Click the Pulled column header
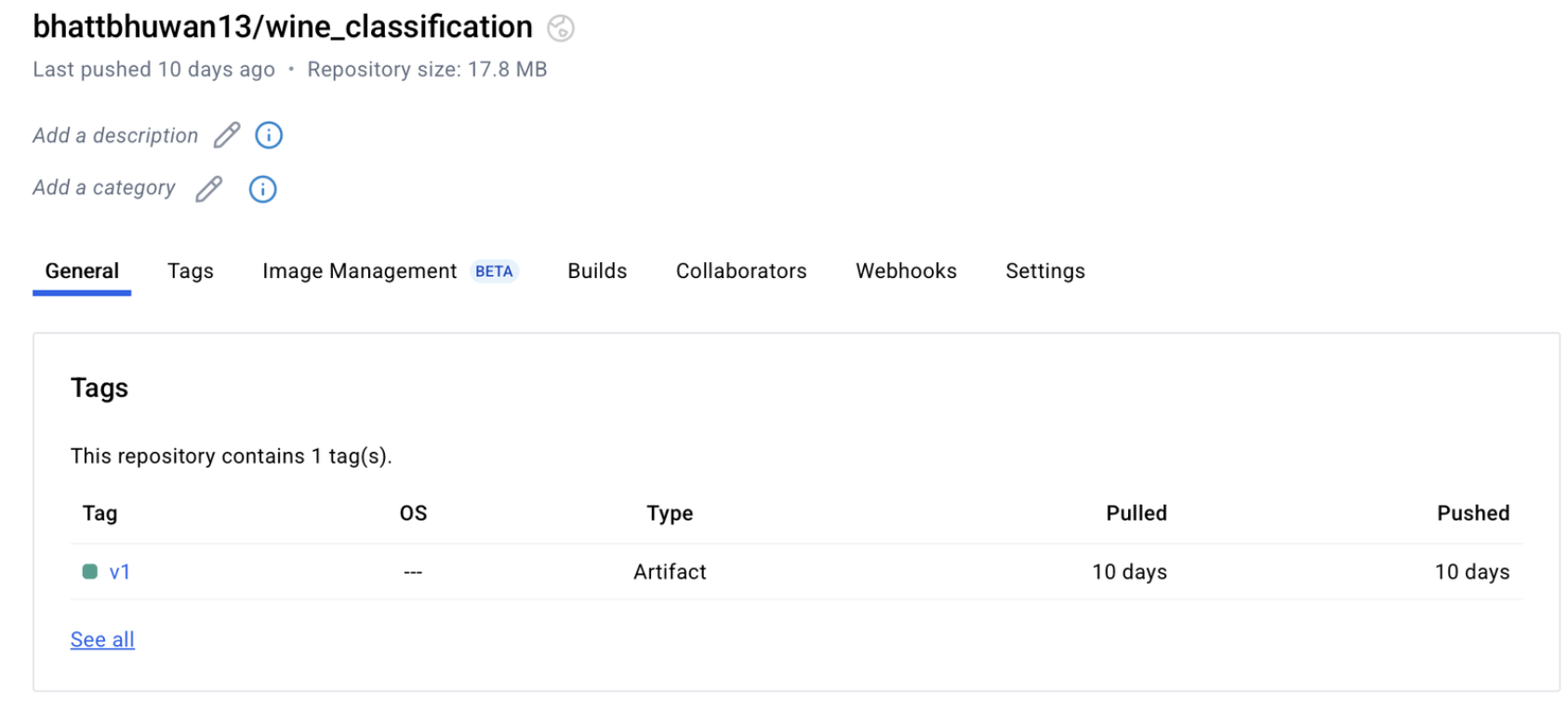Viewport: 1568px width, 712px height. [1136, 513]
